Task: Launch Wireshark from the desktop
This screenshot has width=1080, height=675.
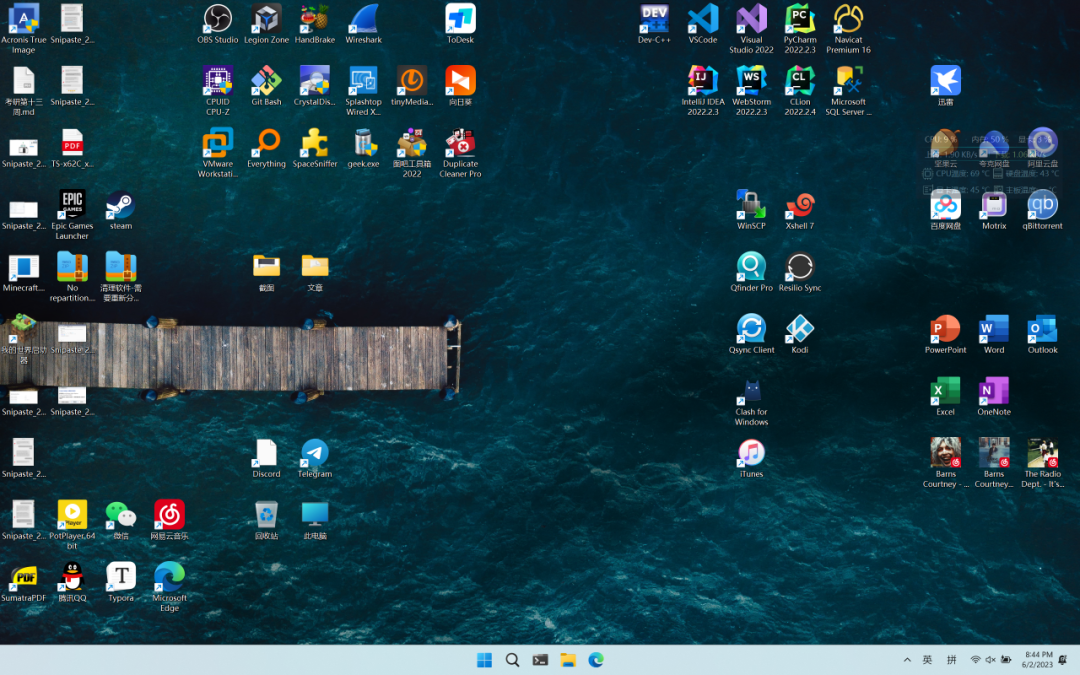Action: click(364, 24)
